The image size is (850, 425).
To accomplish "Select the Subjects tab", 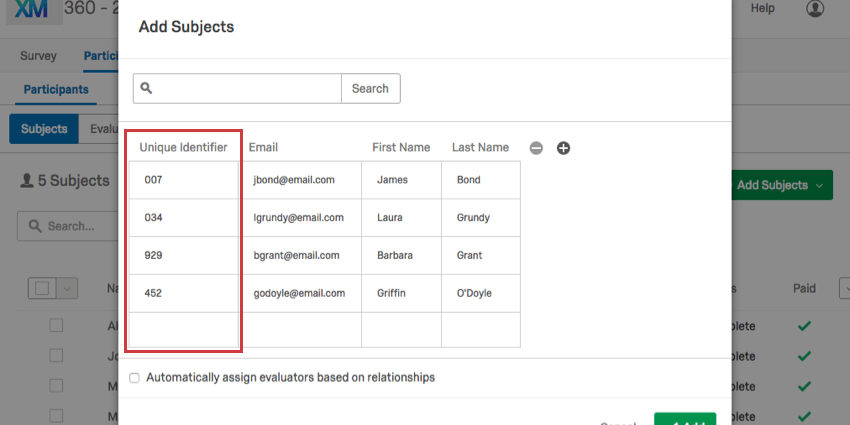I will tap(44, 129).
